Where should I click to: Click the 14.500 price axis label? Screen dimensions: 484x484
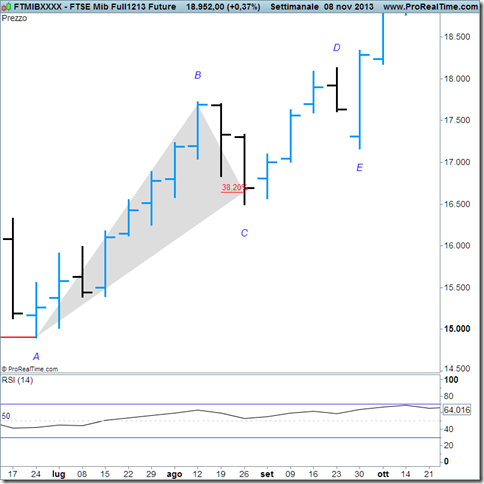pyautogui.click(x=457, y=368)
